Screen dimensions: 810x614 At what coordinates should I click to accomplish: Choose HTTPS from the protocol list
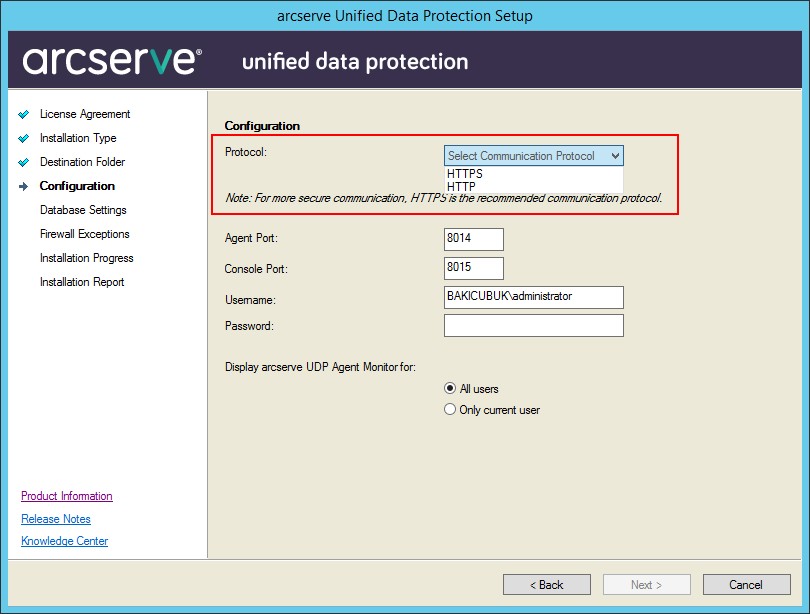tap(534, 174)
